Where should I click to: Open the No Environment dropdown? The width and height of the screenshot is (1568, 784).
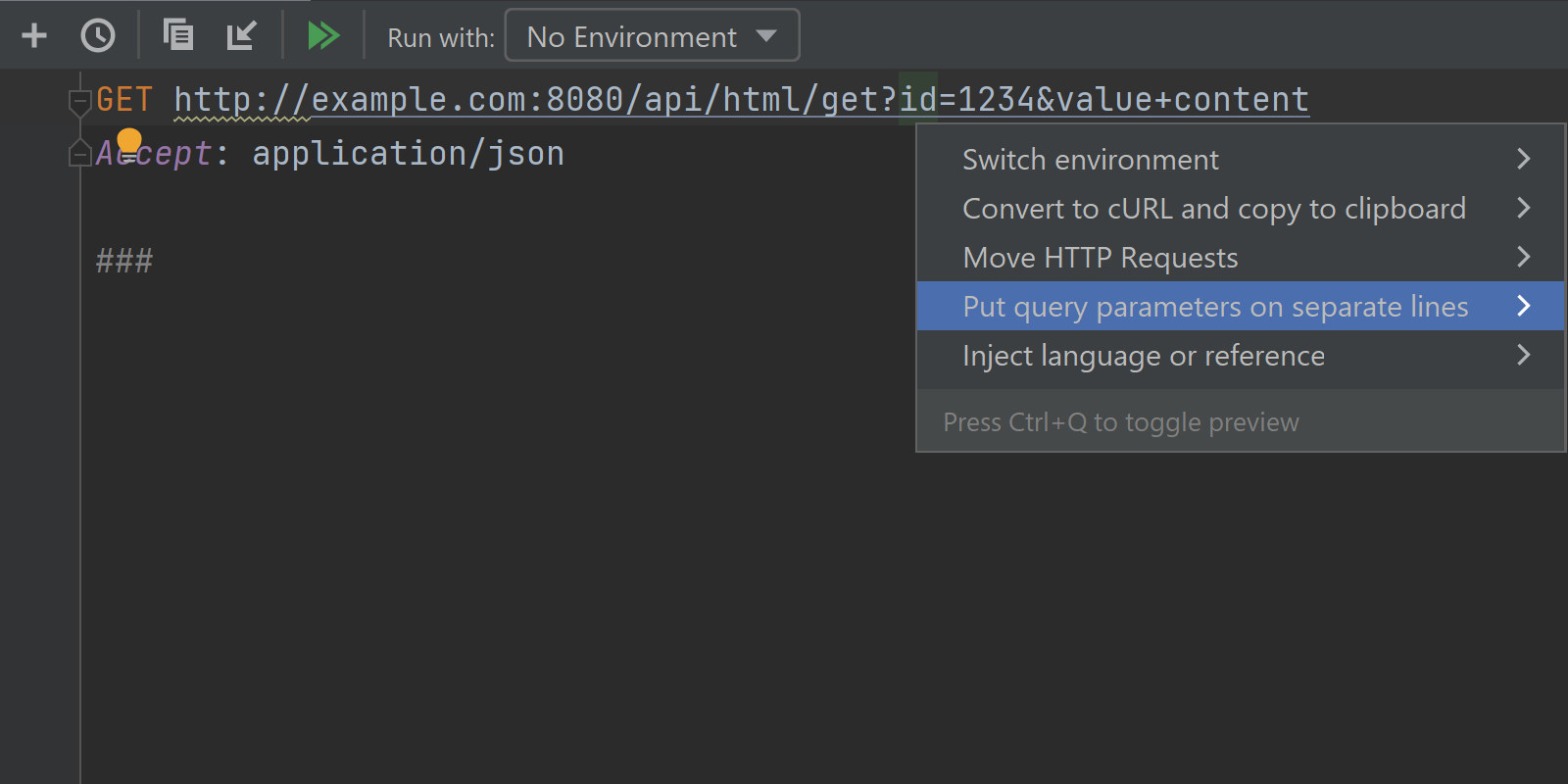point(652,36)
